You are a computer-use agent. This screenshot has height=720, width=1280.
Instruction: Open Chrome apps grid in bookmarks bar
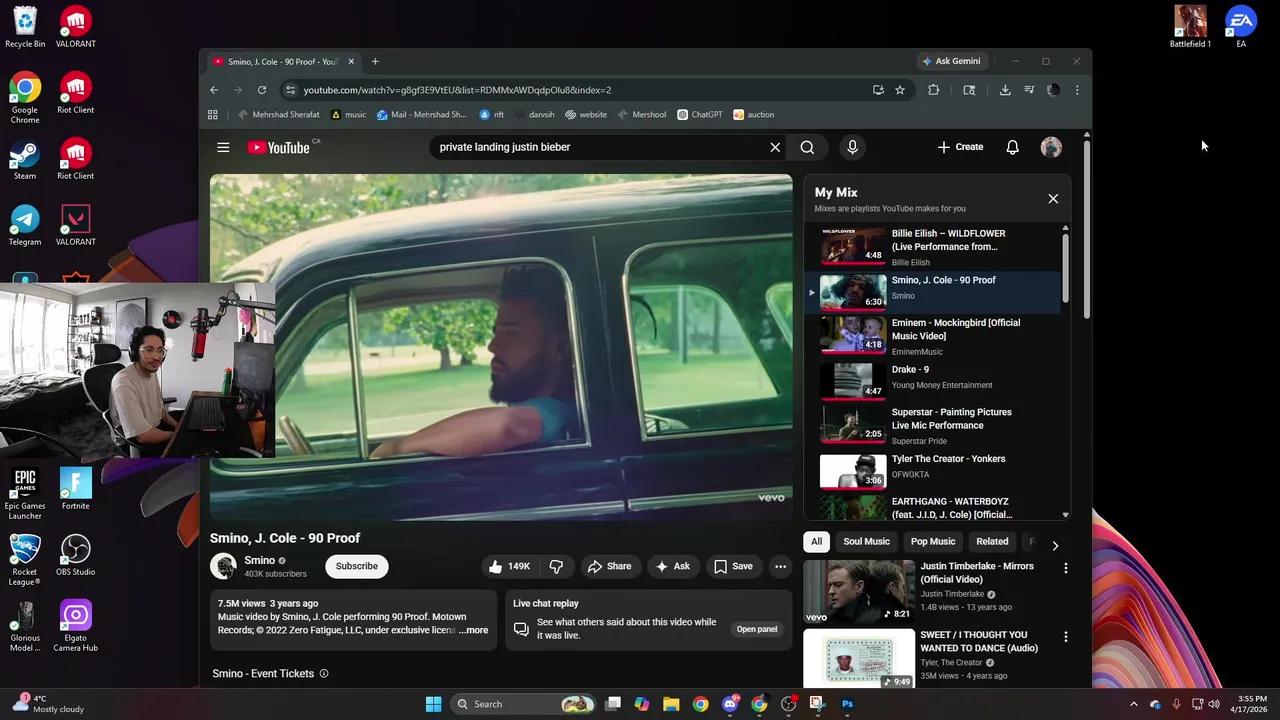click(x=213, y=115)
